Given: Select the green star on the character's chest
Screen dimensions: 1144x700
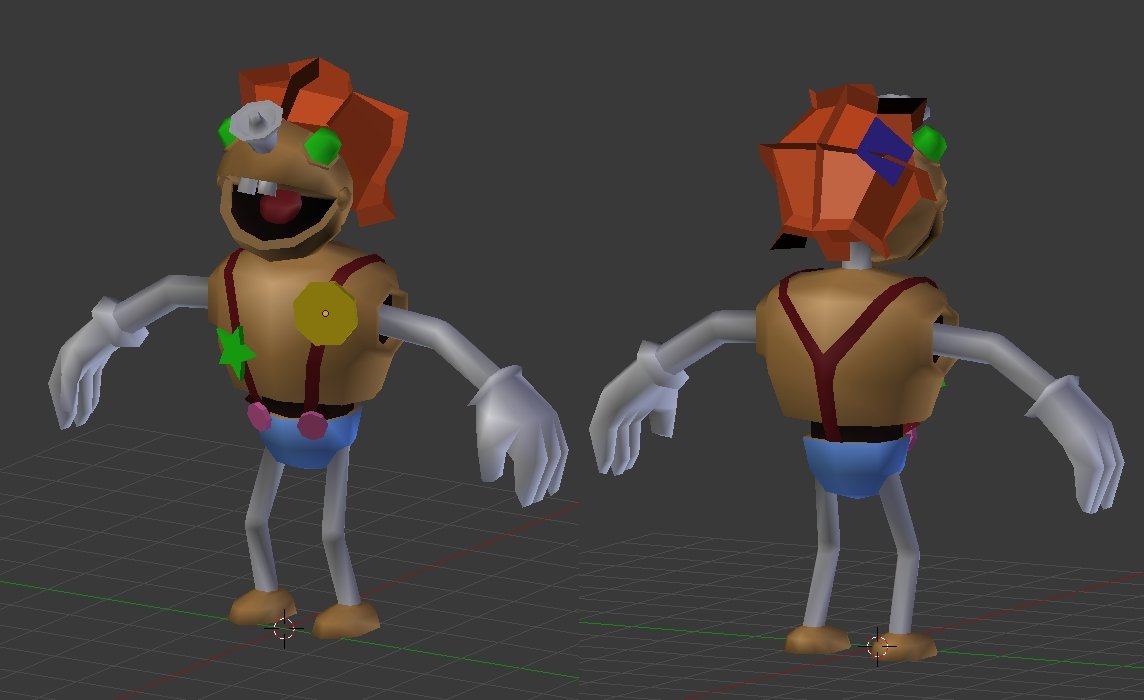Looking at the screenshot, I should click(236, 352).
